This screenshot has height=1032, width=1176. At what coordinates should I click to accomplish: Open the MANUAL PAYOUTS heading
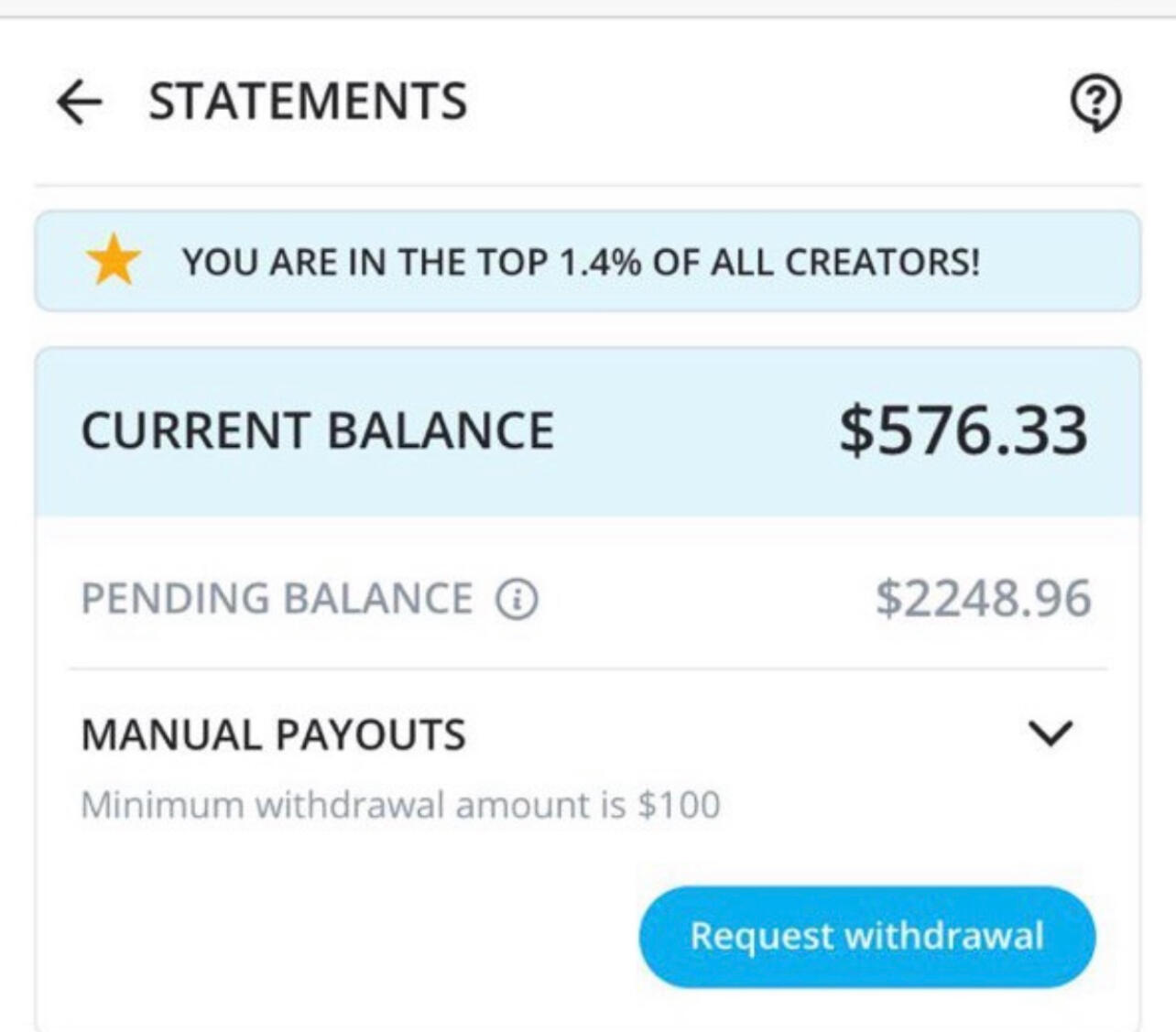click(x=273, y=735)
